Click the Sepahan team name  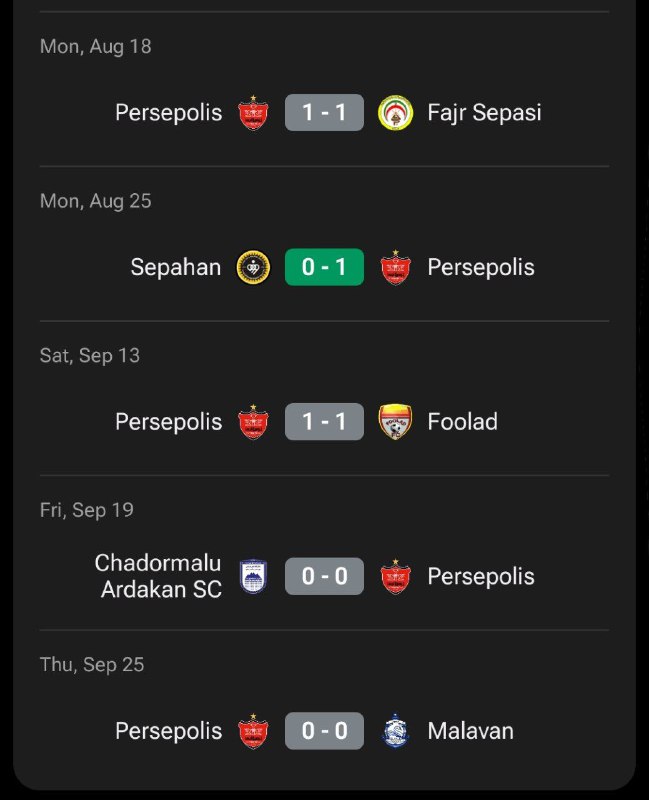(x=176, y=267)
